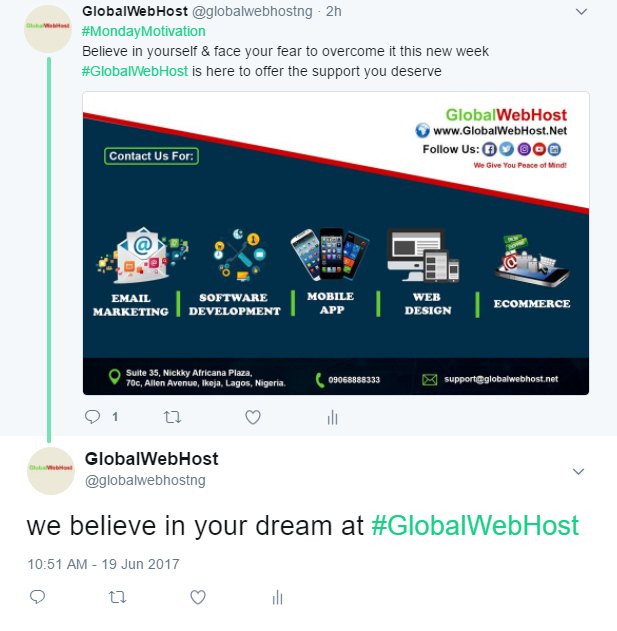Reply to the MondayMotivation tweet

point(93,417)
